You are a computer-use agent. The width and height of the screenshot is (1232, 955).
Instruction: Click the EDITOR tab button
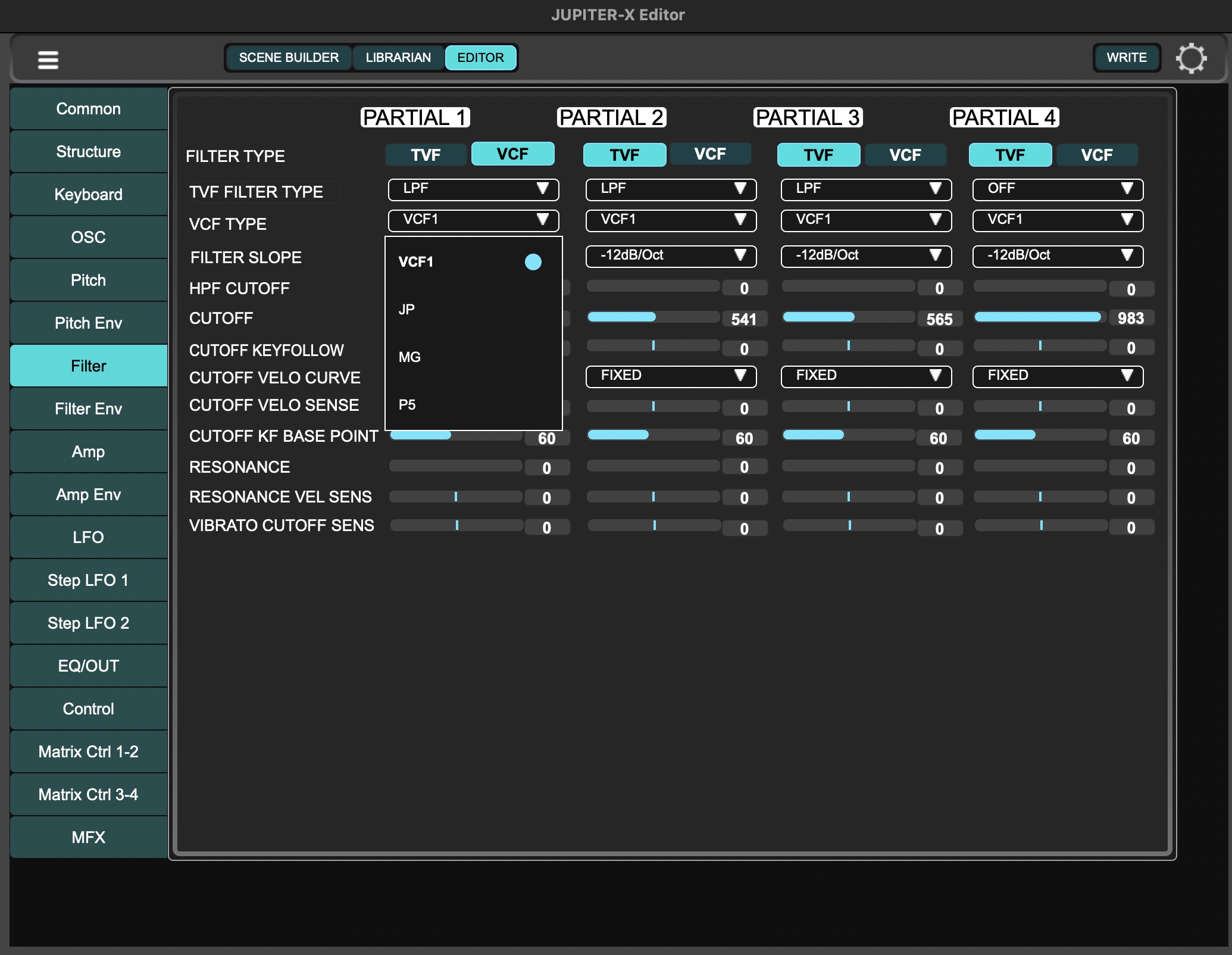tap(479, 57)
